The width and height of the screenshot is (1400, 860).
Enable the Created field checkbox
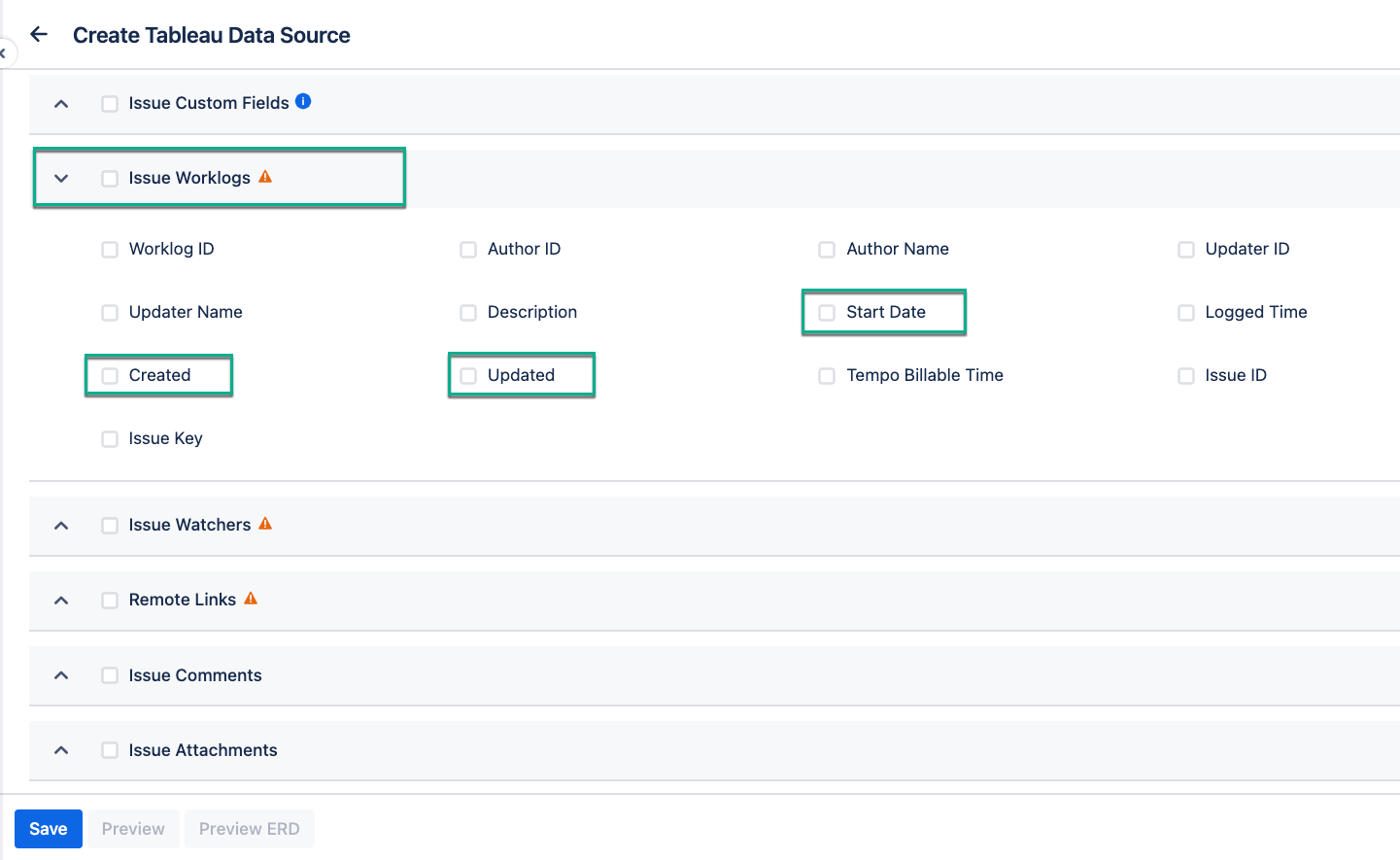tap(110, 376)
